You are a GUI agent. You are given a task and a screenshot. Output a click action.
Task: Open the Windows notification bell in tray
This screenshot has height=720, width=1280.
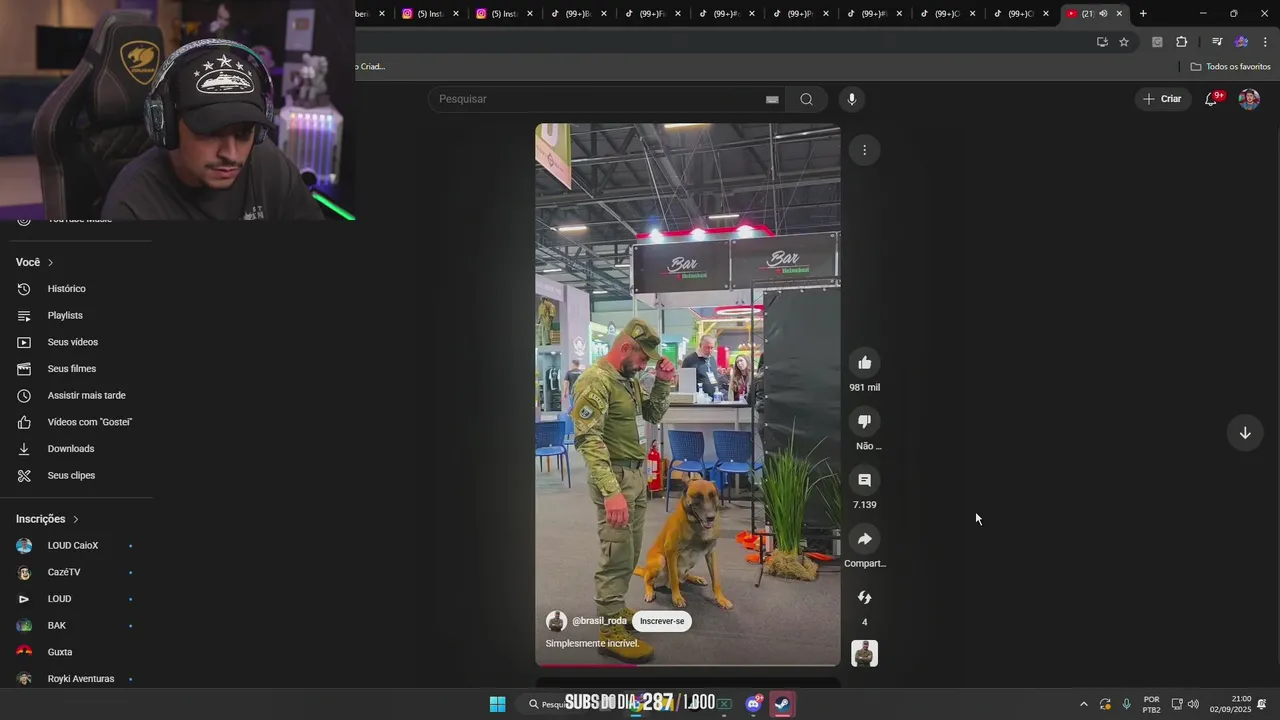(1262, 704)
